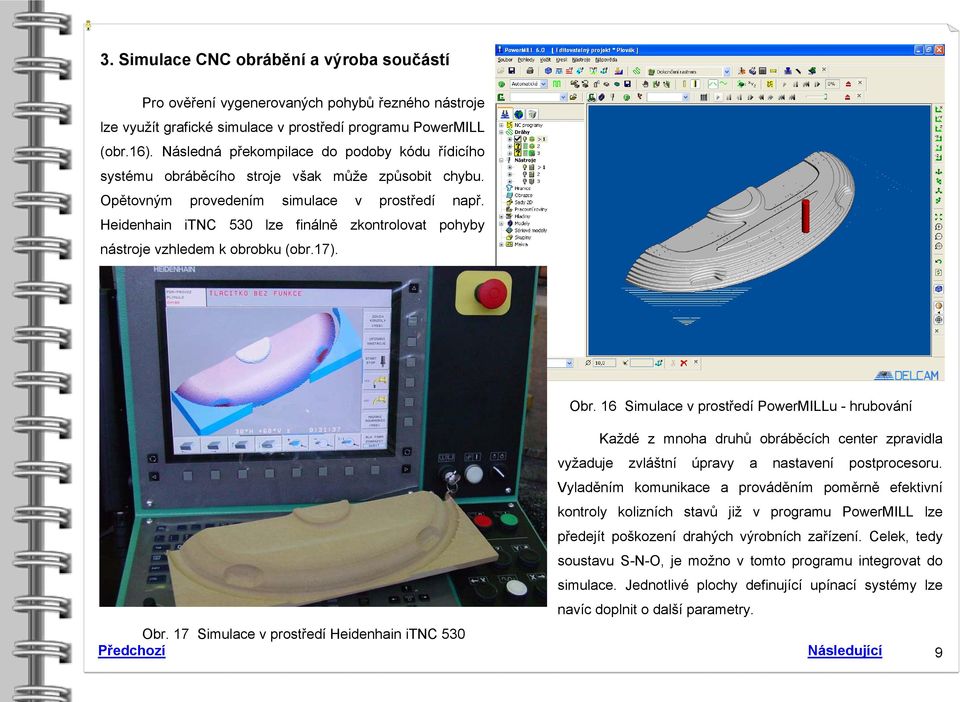Open the Nápověda menu in PowerMILL
Viewport: 960px width, 702px height.
[x=606, y=60]
